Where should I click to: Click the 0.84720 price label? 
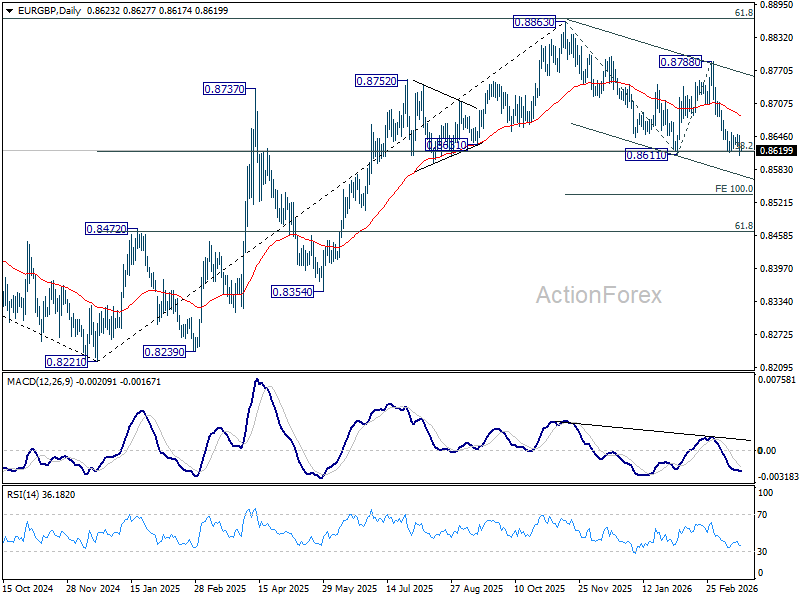coord(106,229)
